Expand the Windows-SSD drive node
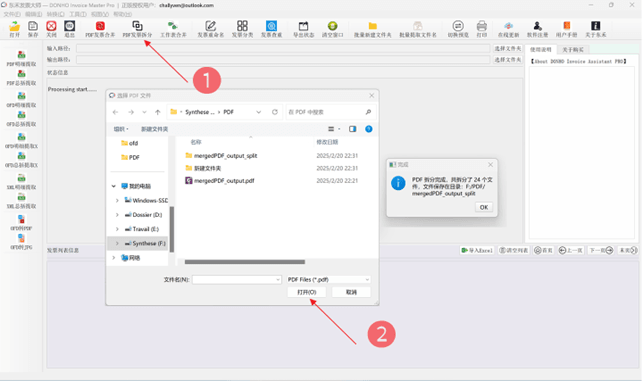This screenshot has height=381, width=643. [117, 201]
